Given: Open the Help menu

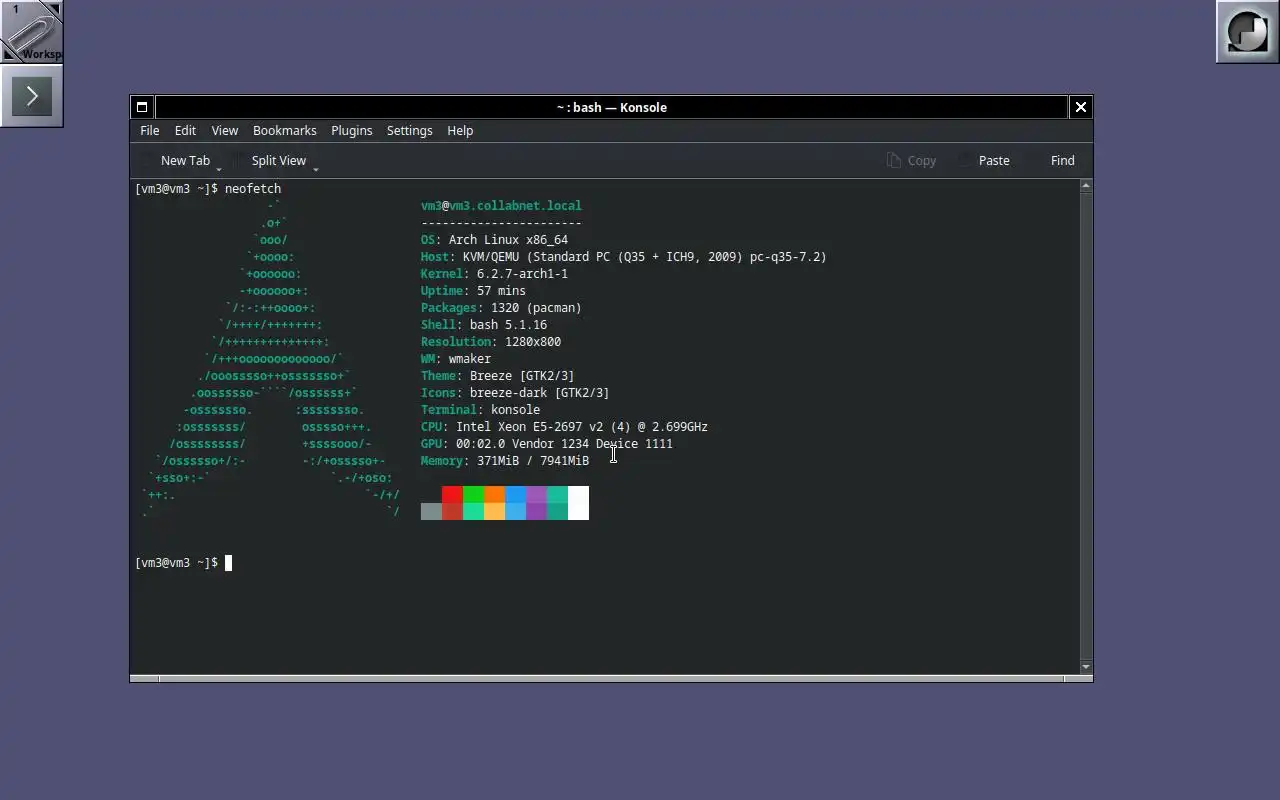Looking at the screenshot, I should [x=460, y=131].
